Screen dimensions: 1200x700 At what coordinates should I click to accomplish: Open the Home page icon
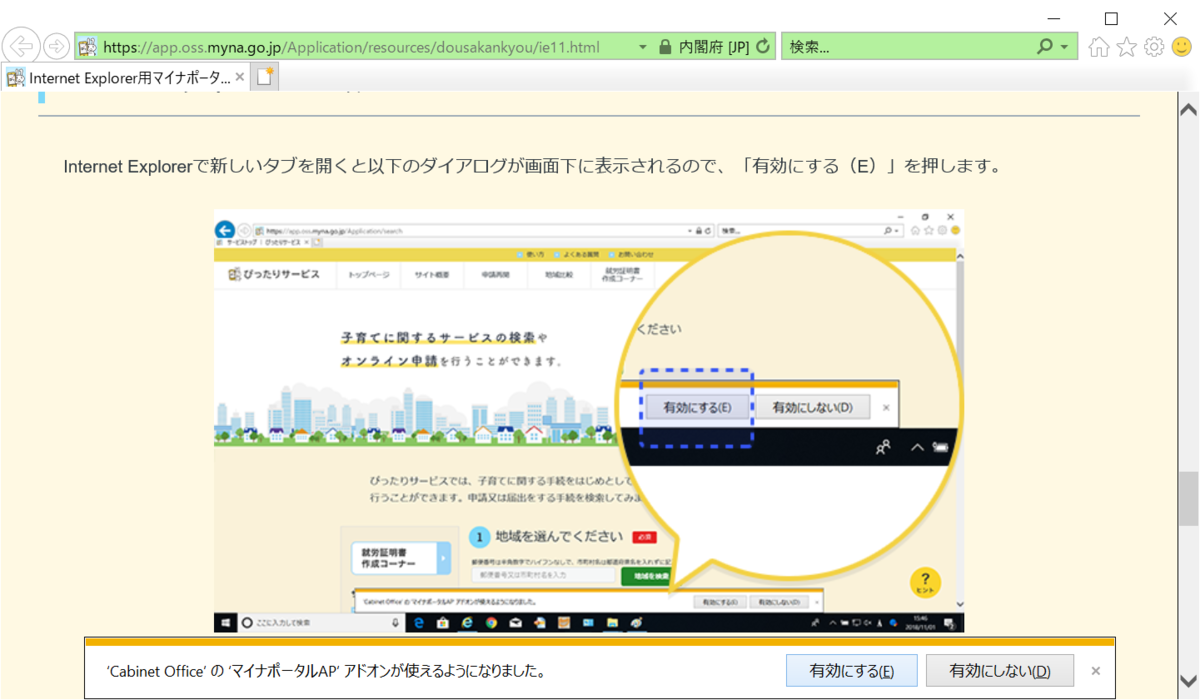[1099, 47]
